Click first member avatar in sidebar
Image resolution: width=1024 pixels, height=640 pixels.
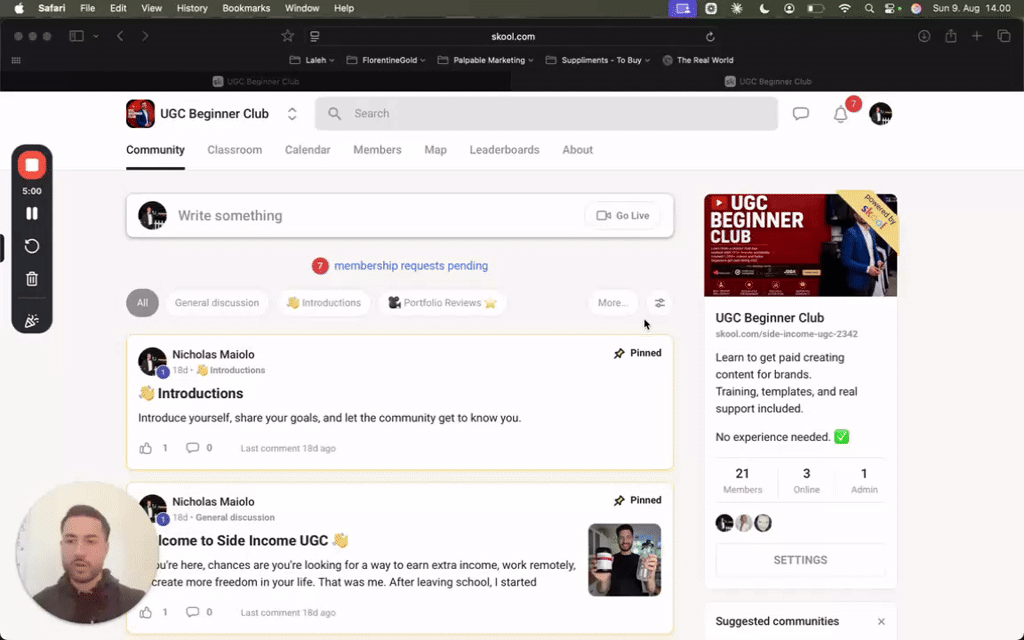(724, 523)
